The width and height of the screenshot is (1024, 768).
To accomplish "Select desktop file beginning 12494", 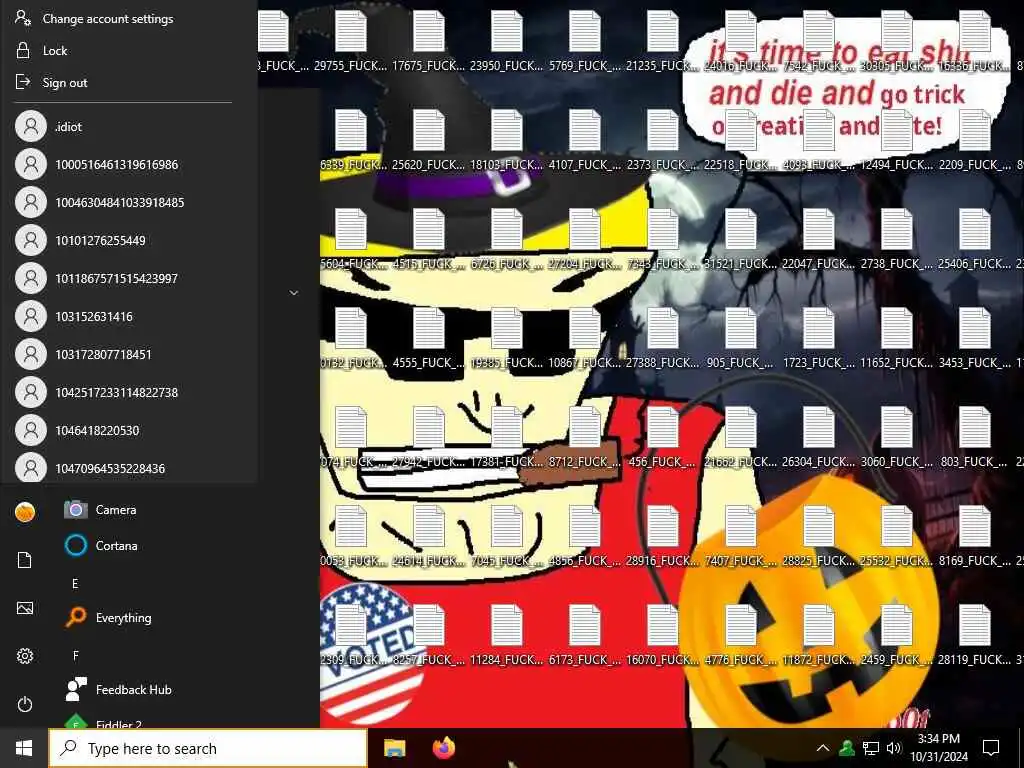I will (x=897, y=140).
